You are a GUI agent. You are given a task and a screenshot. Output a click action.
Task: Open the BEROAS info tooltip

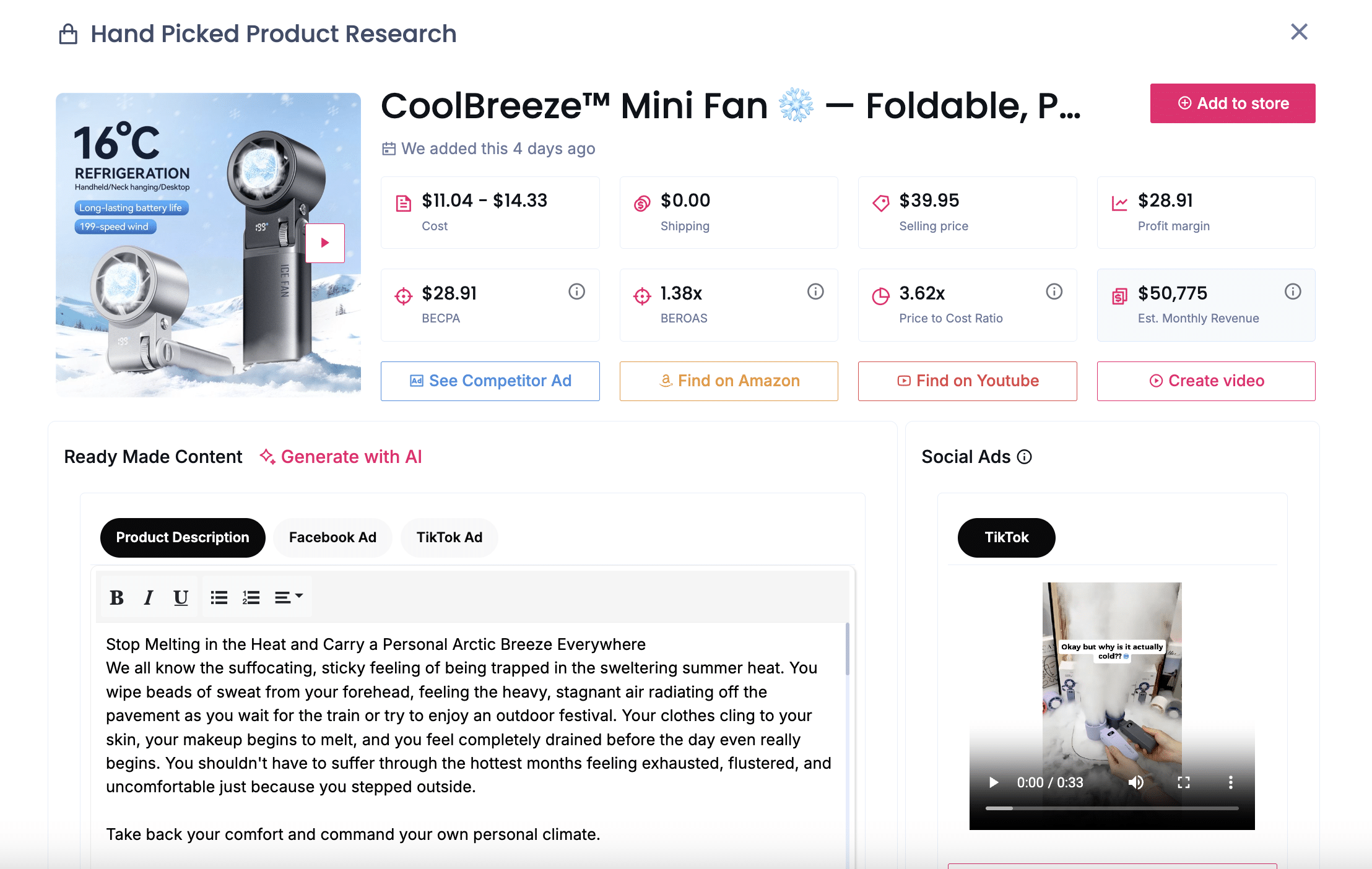pyautogui.click(x=815, y=291)
